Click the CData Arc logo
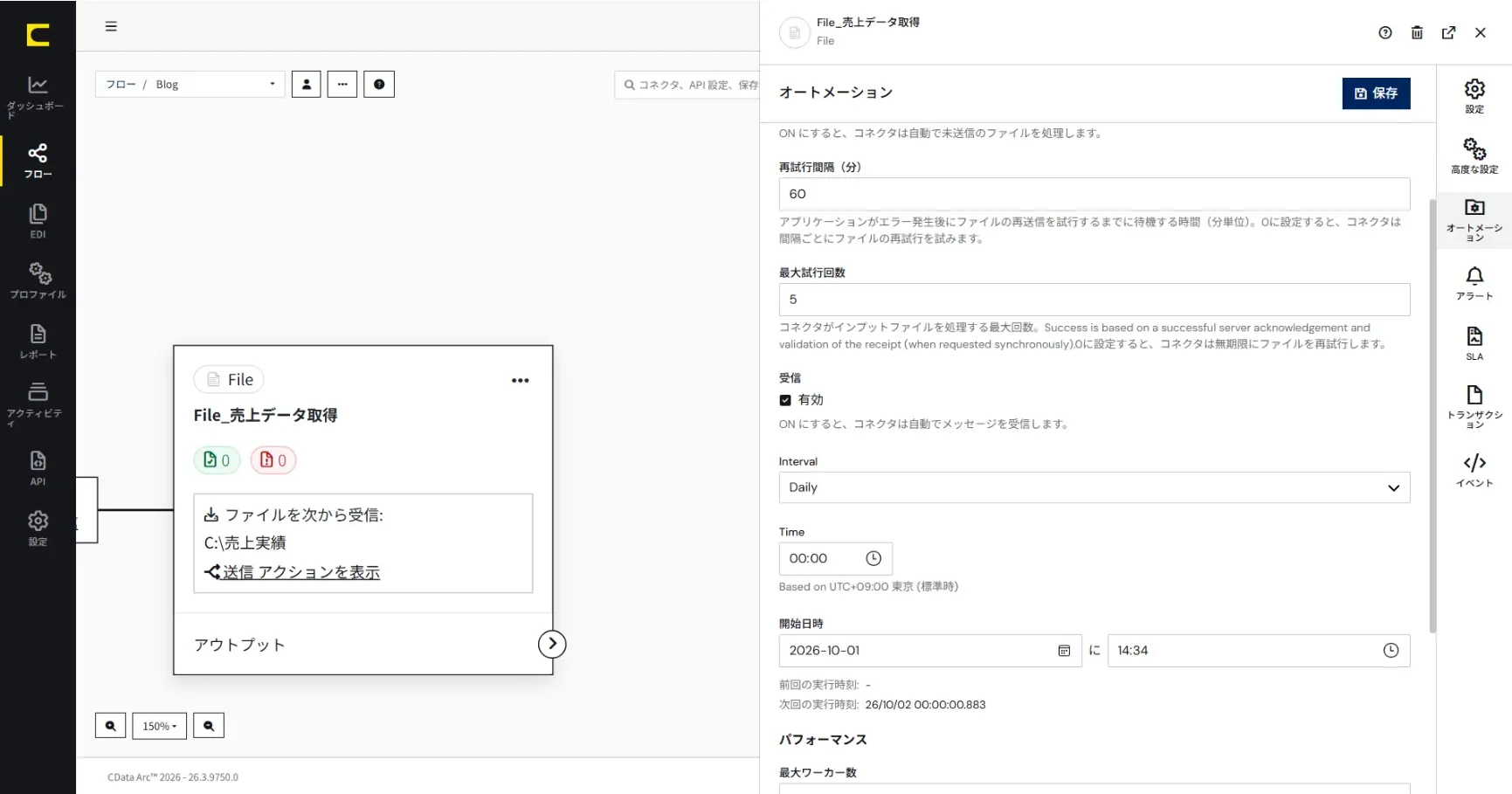The width and height of the screenshot is (1512, 794). pos(38,35)
